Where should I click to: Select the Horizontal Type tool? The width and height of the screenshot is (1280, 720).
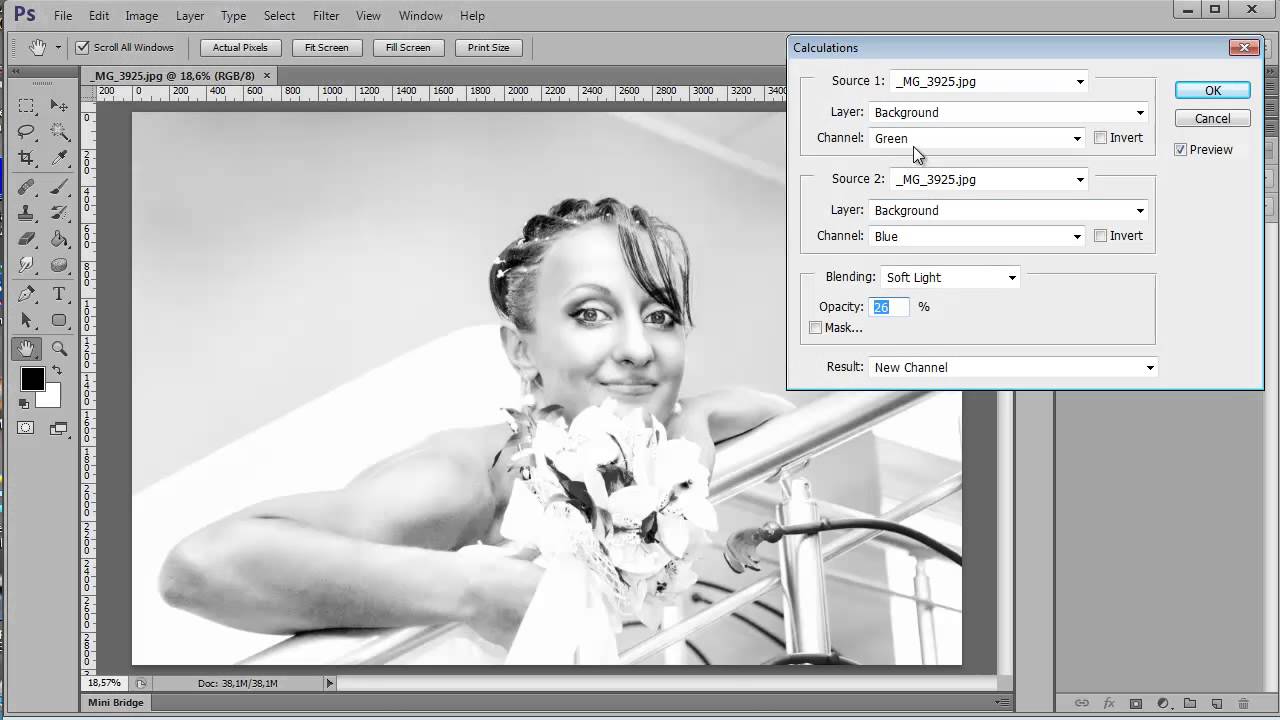click(x=59, y=294)
